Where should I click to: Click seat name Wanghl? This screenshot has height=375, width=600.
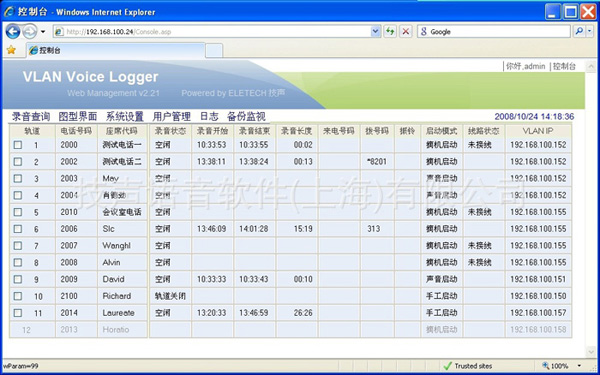(x=116, y=245)
